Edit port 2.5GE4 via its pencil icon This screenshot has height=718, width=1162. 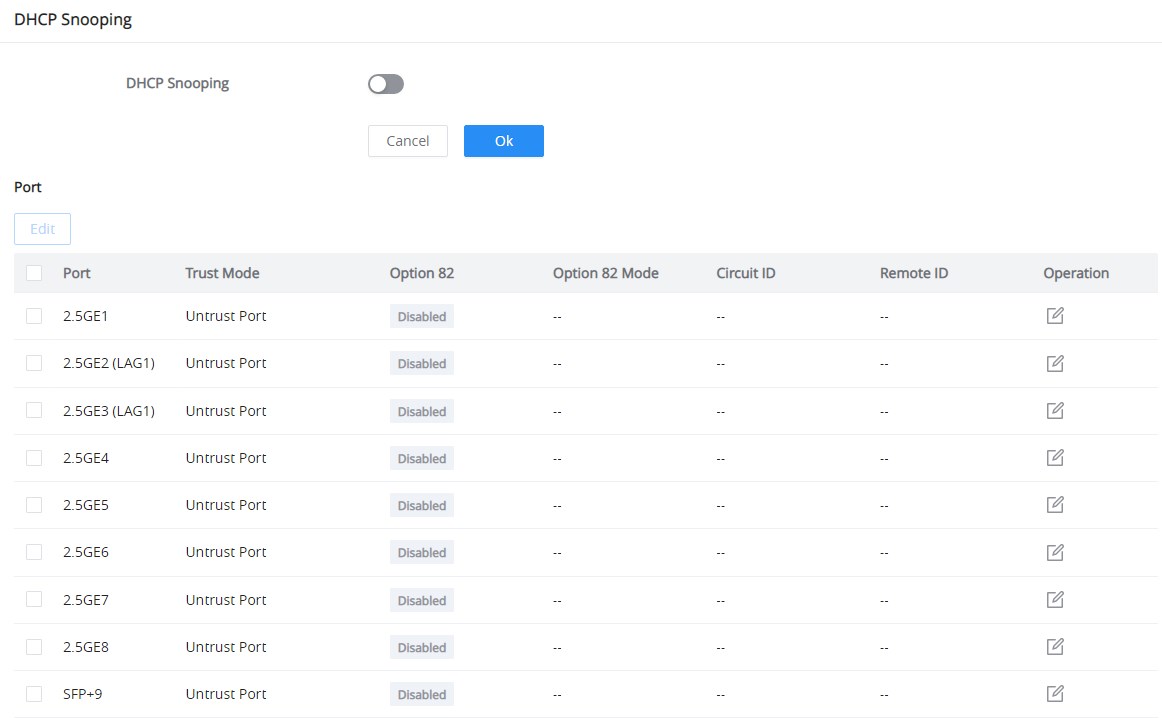1055,458
